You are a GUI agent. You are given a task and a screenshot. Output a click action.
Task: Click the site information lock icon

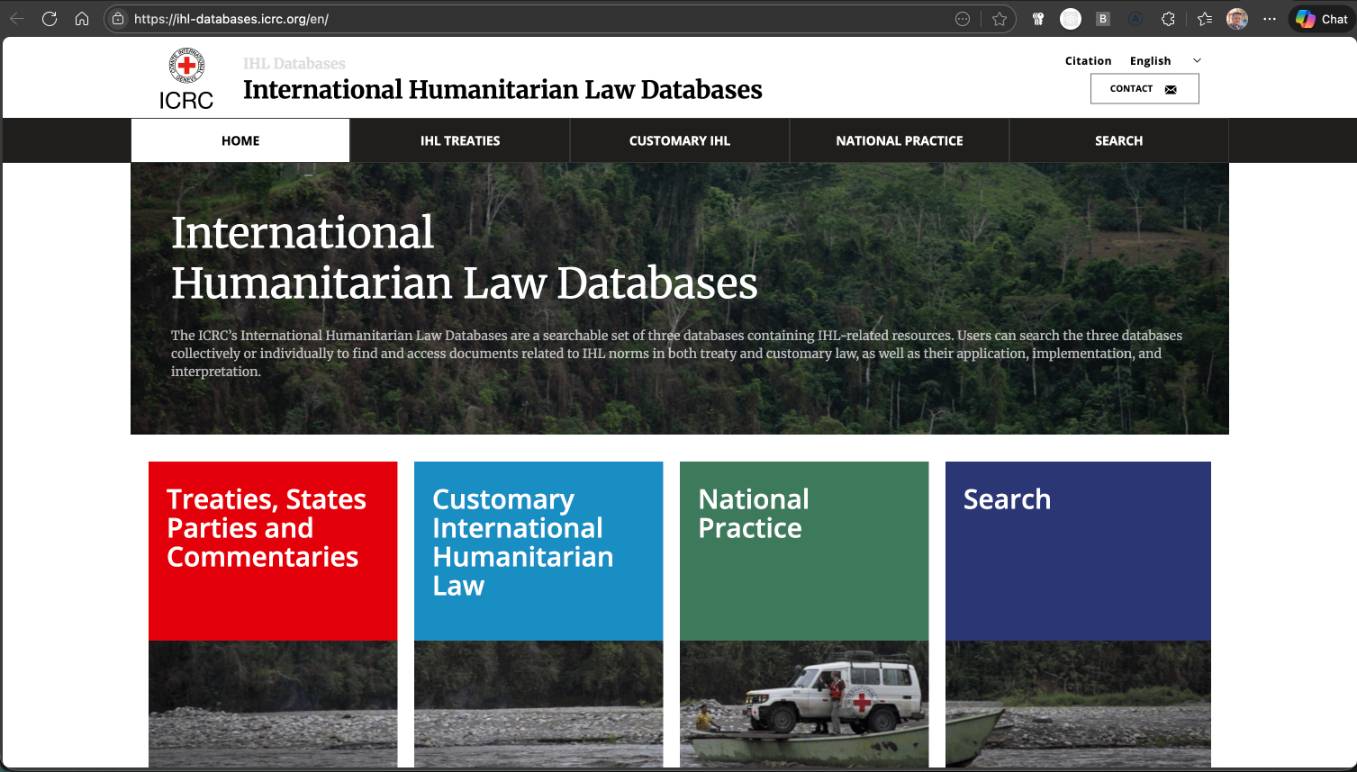tap(118, 19)
